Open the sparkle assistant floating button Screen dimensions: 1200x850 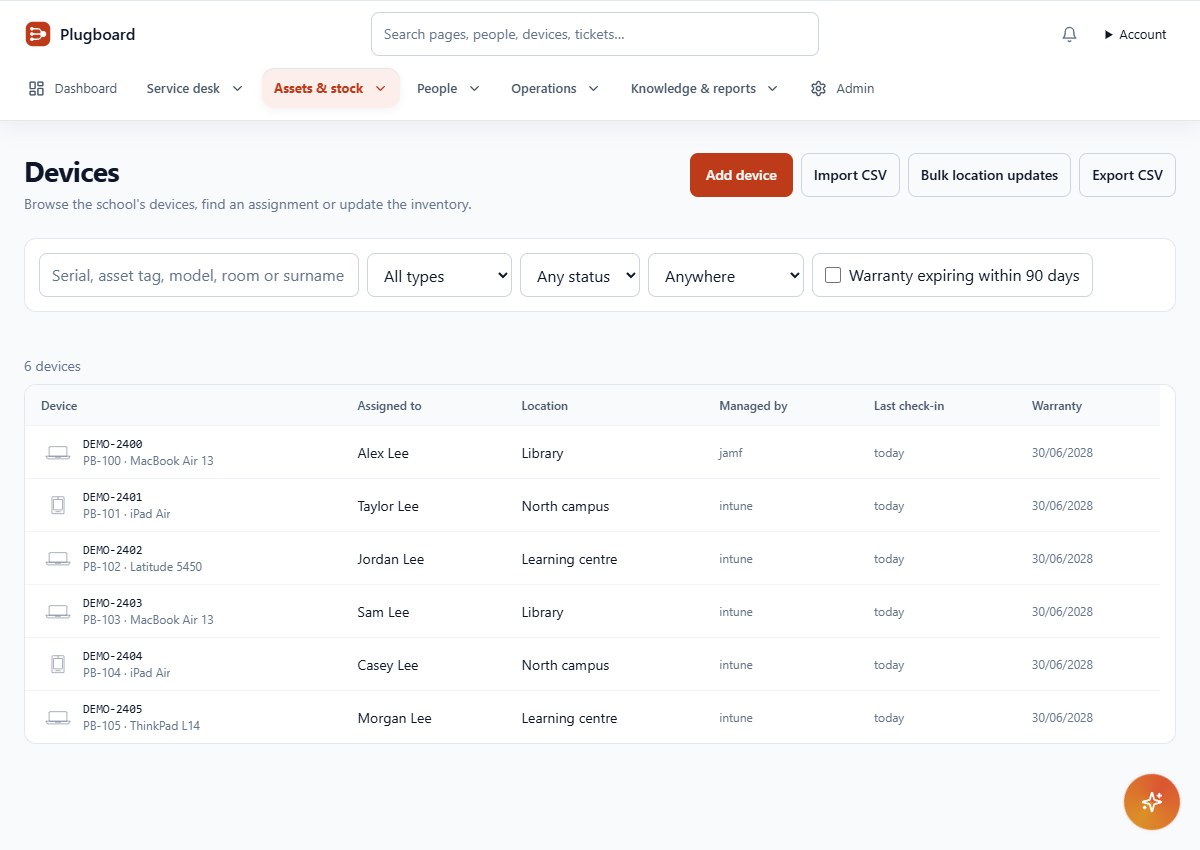[1152, 801]
